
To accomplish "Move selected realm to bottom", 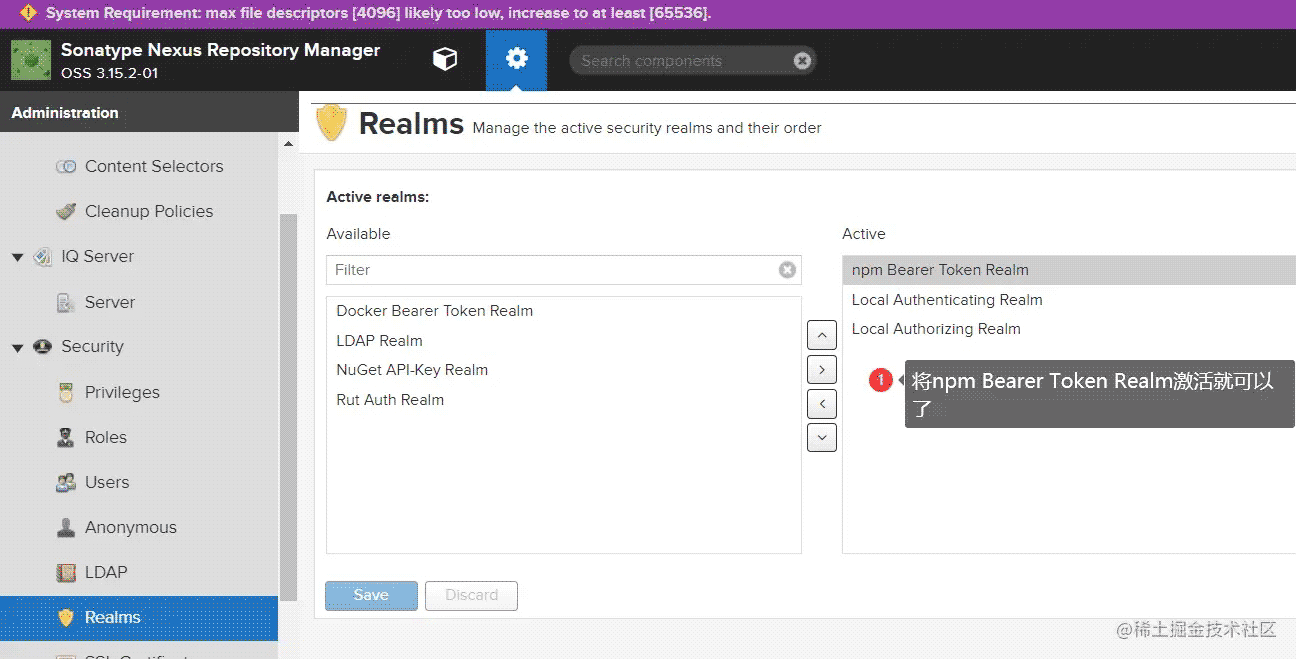I will click(821, 438).
